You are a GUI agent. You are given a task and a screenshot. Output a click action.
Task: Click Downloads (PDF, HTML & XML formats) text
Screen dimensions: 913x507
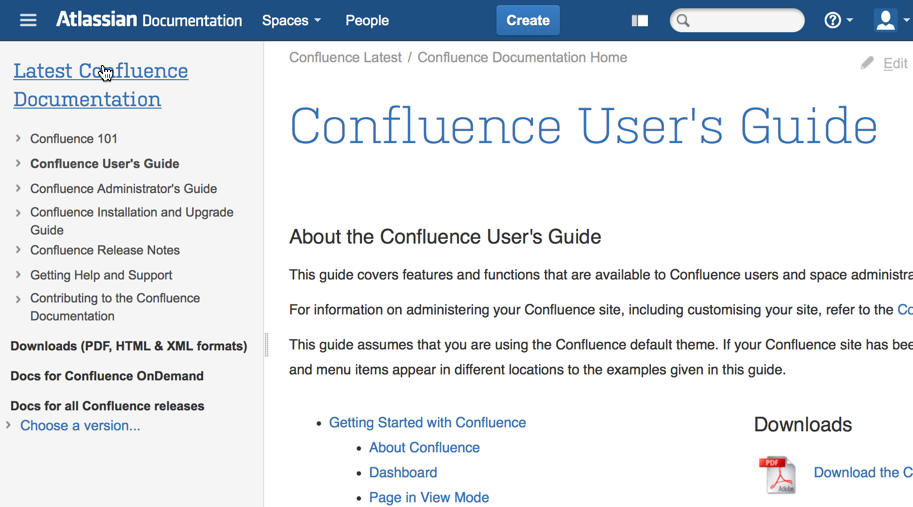click(x=129, y=346)
